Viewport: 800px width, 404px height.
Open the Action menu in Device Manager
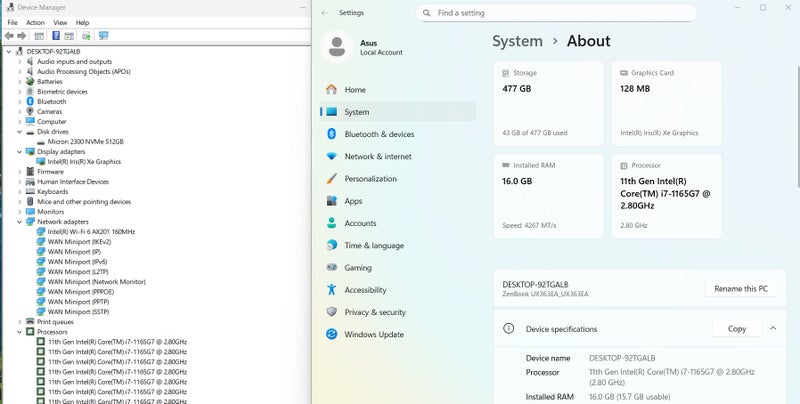(x=35, y=22)
